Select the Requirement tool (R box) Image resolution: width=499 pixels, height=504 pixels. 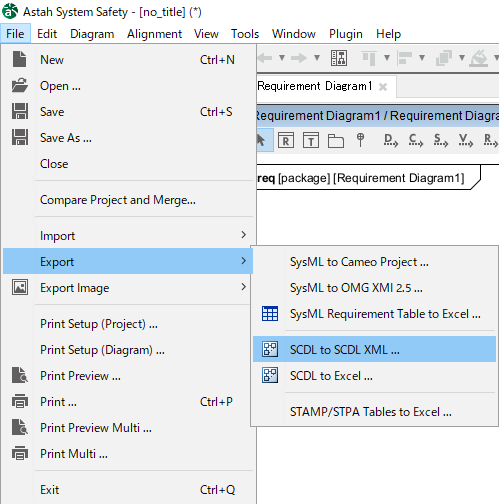point(286,140)
